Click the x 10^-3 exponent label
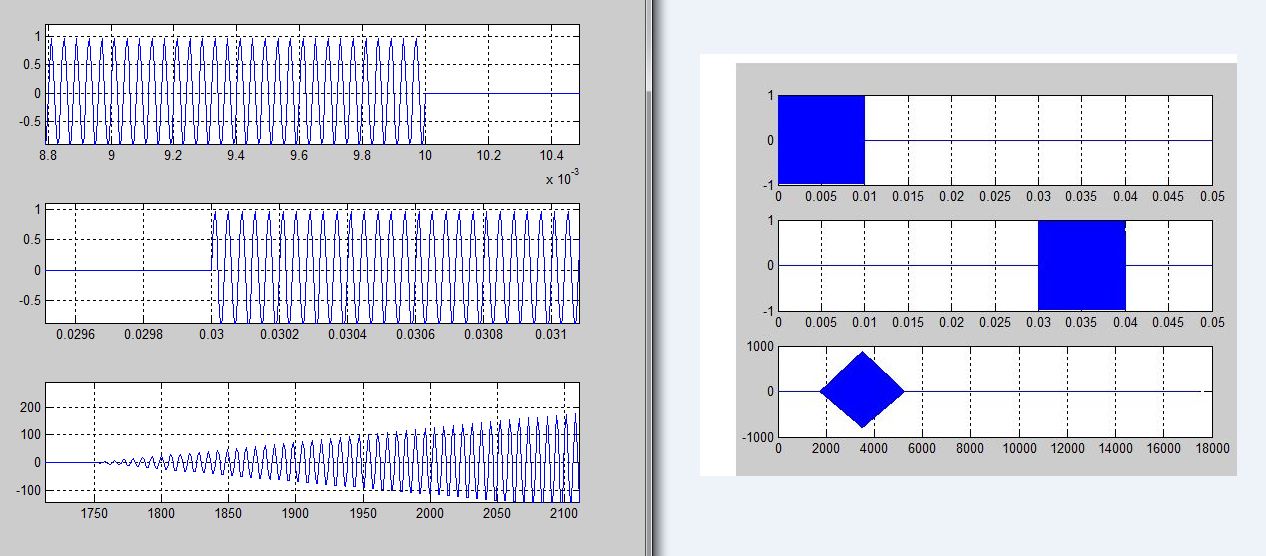 (563, 178)
